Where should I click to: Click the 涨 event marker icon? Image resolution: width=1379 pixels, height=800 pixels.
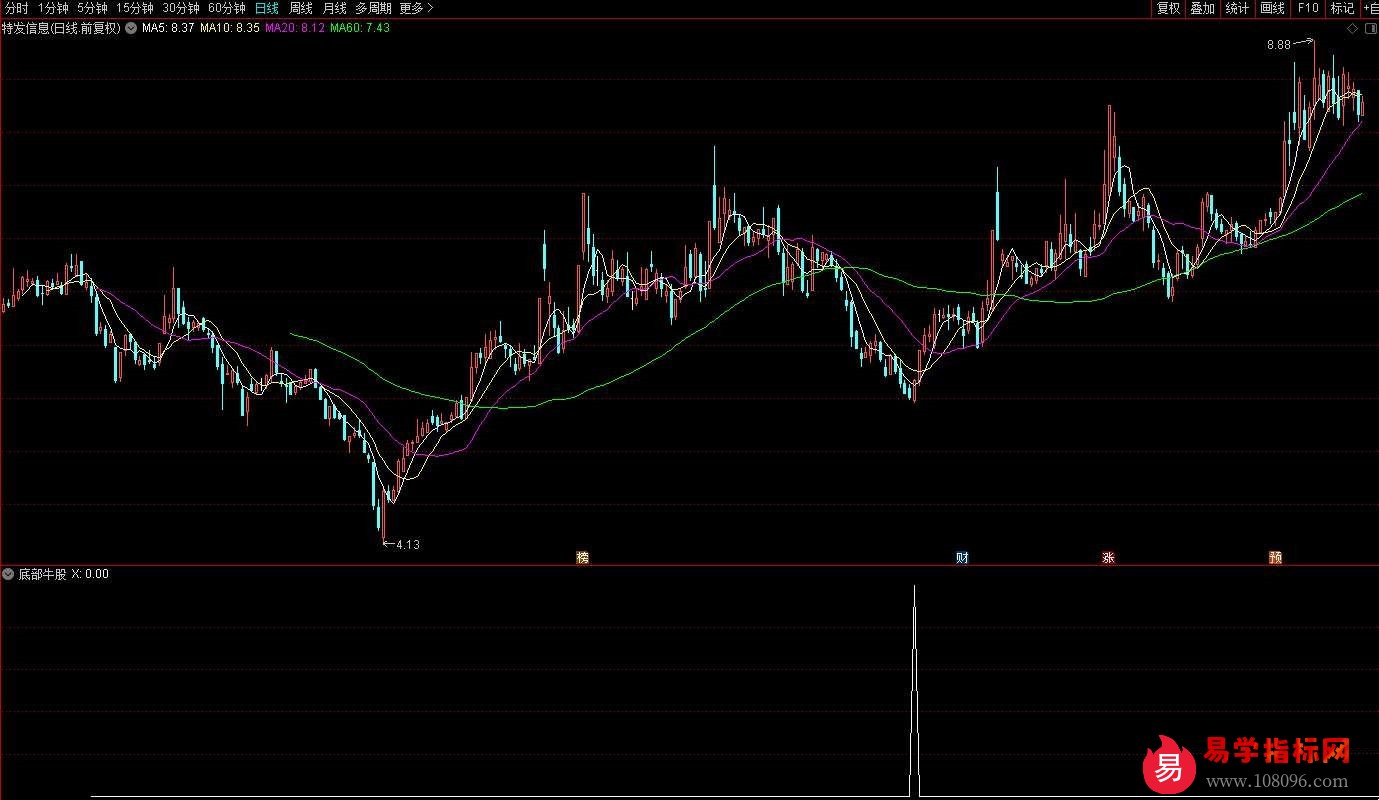1108,558
